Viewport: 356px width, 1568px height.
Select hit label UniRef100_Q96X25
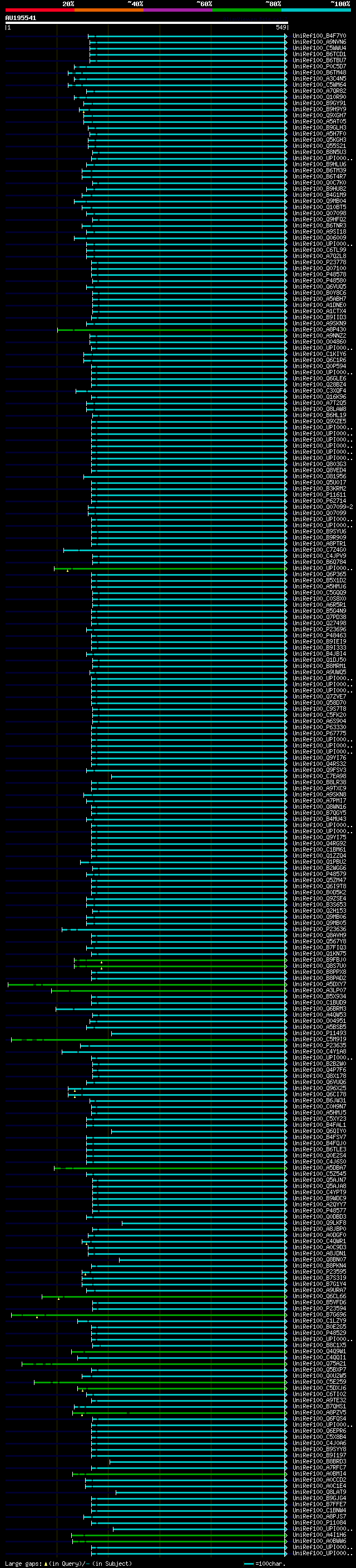click(x=319, y=1089)
